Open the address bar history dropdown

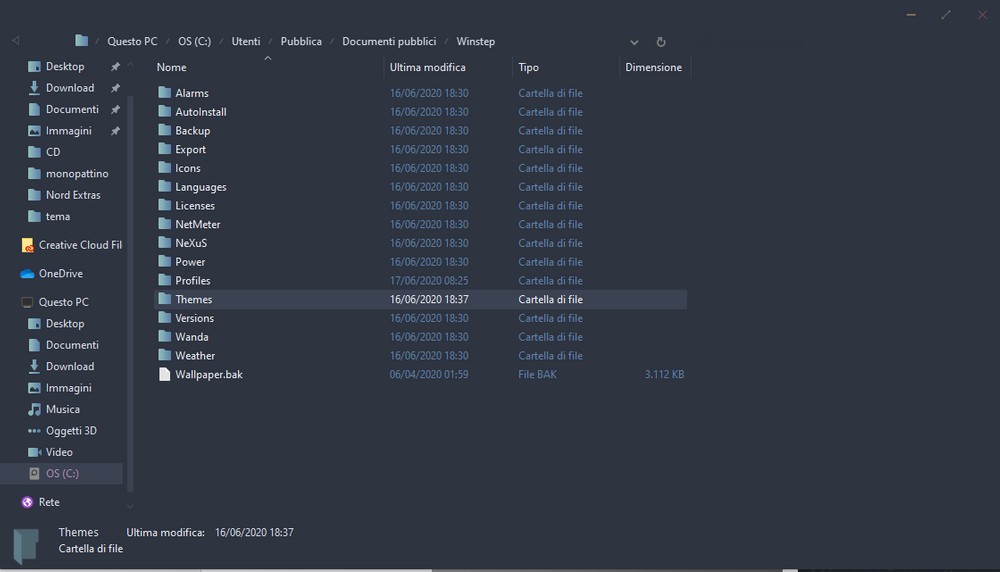coord(634,42)
